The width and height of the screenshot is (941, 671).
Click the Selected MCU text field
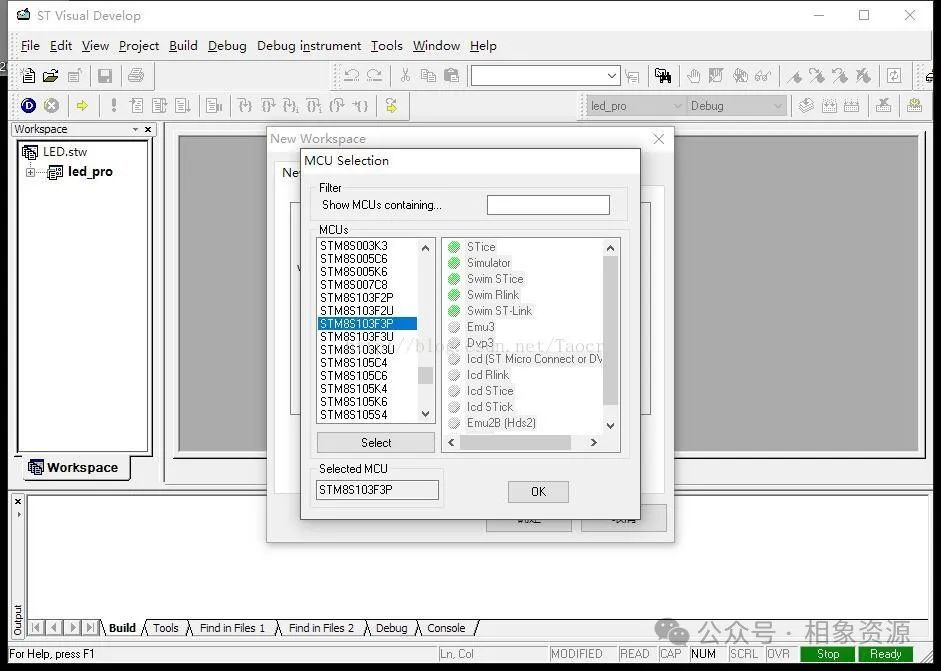coord(377,490)
